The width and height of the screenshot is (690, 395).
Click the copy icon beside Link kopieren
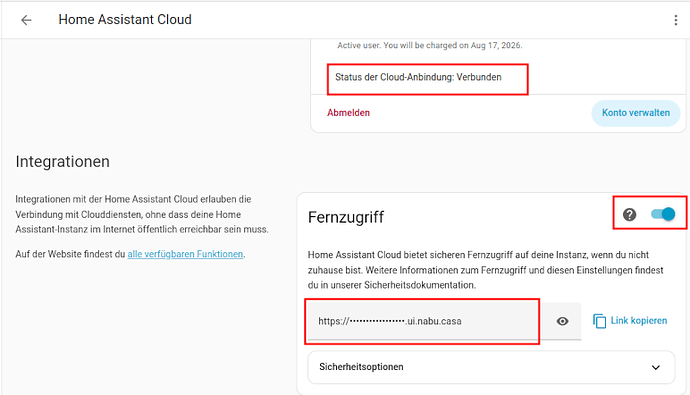(599, 321)
